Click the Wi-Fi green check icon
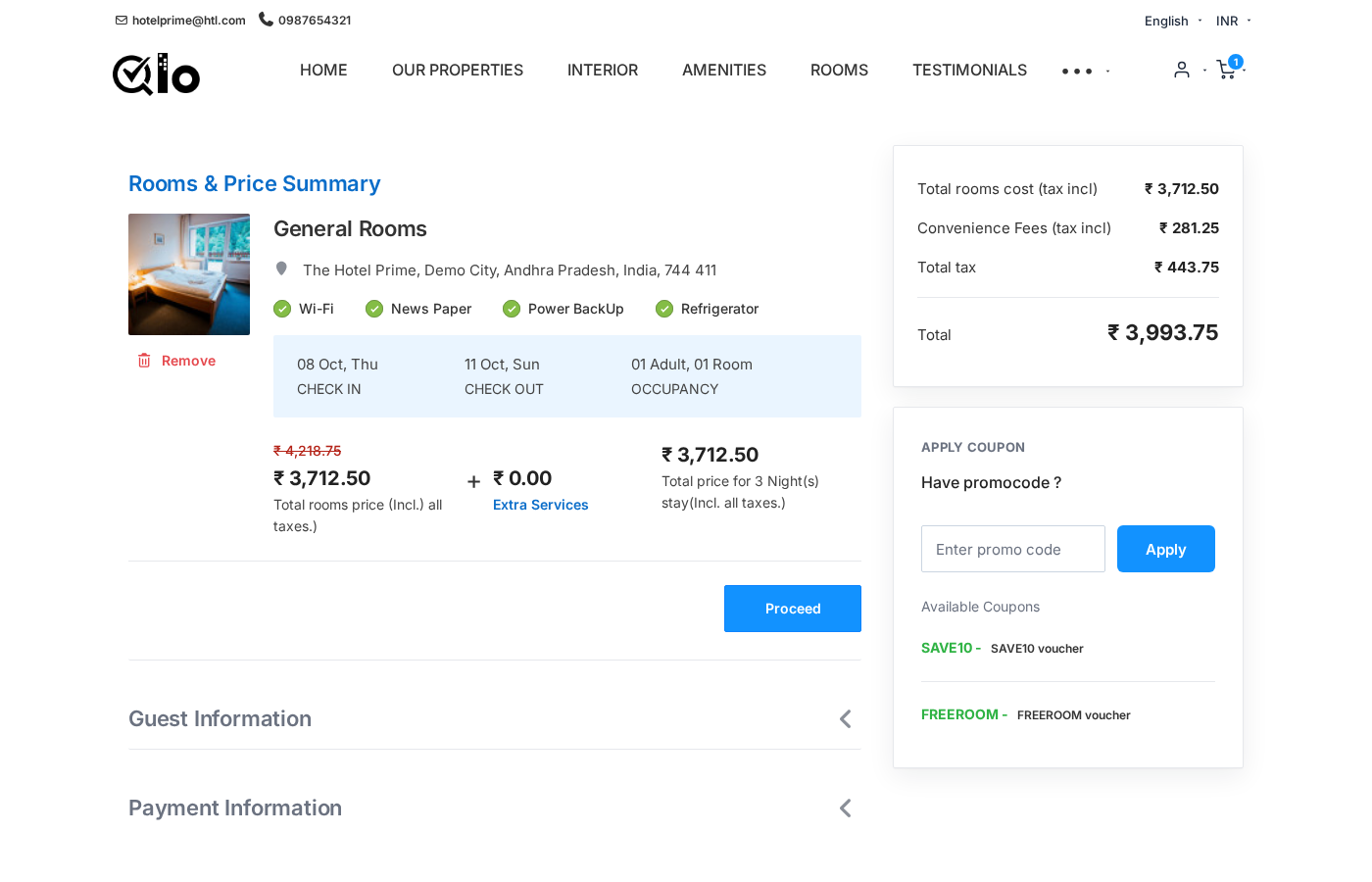 click(282, 309)
